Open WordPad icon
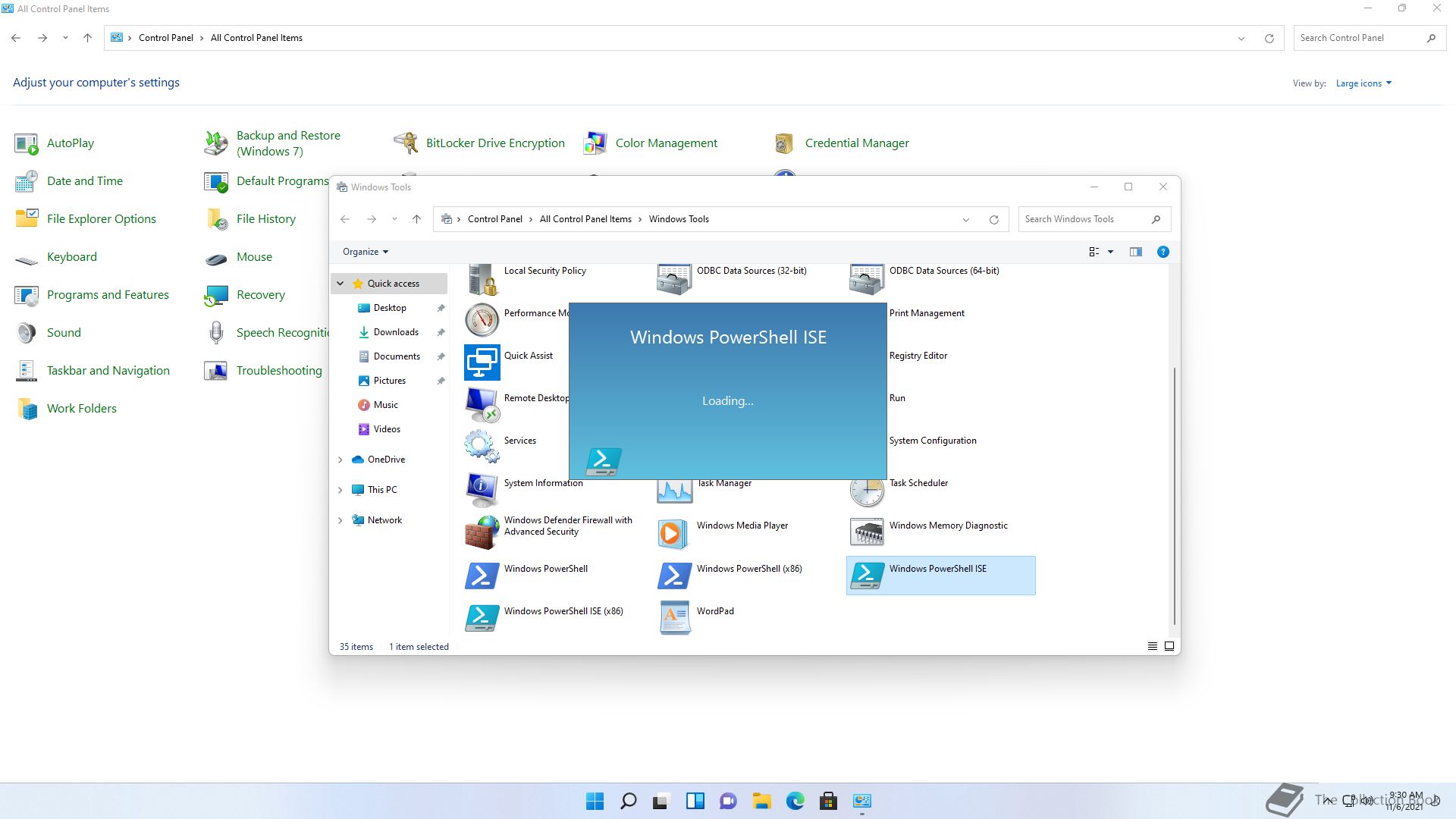1456x819 pixels. pos(674,618)
